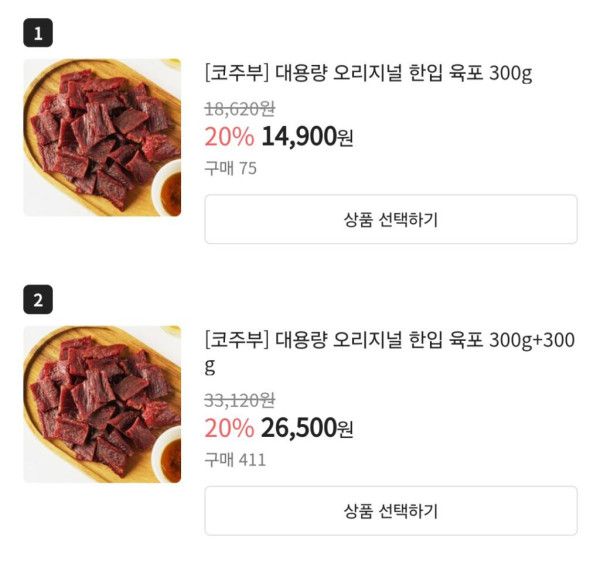Click the [코주부] brand tag of product 1
The image size is (600, 564).
(x=236, y=73)
